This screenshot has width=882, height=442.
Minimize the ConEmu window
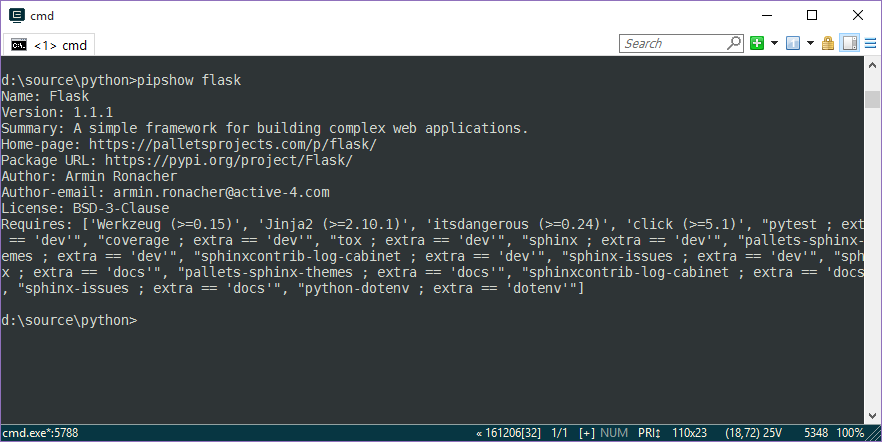(766, 15)
